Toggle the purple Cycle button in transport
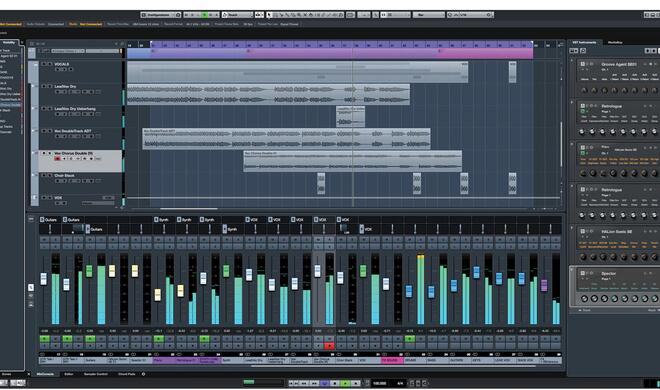 [x=325, y=383]
